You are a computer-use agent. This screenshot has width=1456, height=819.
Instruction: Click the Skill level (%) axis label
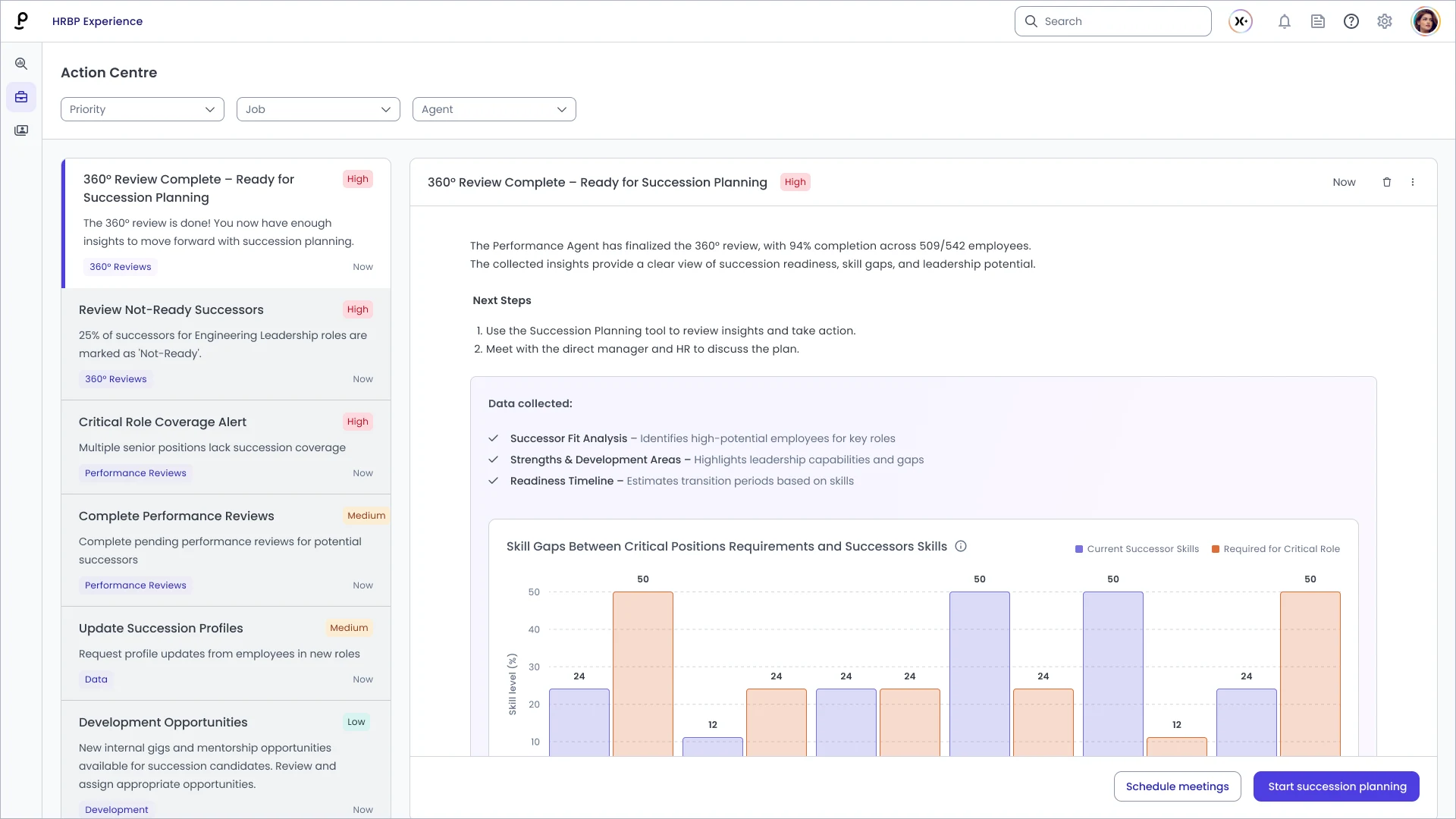coord(513,684)
